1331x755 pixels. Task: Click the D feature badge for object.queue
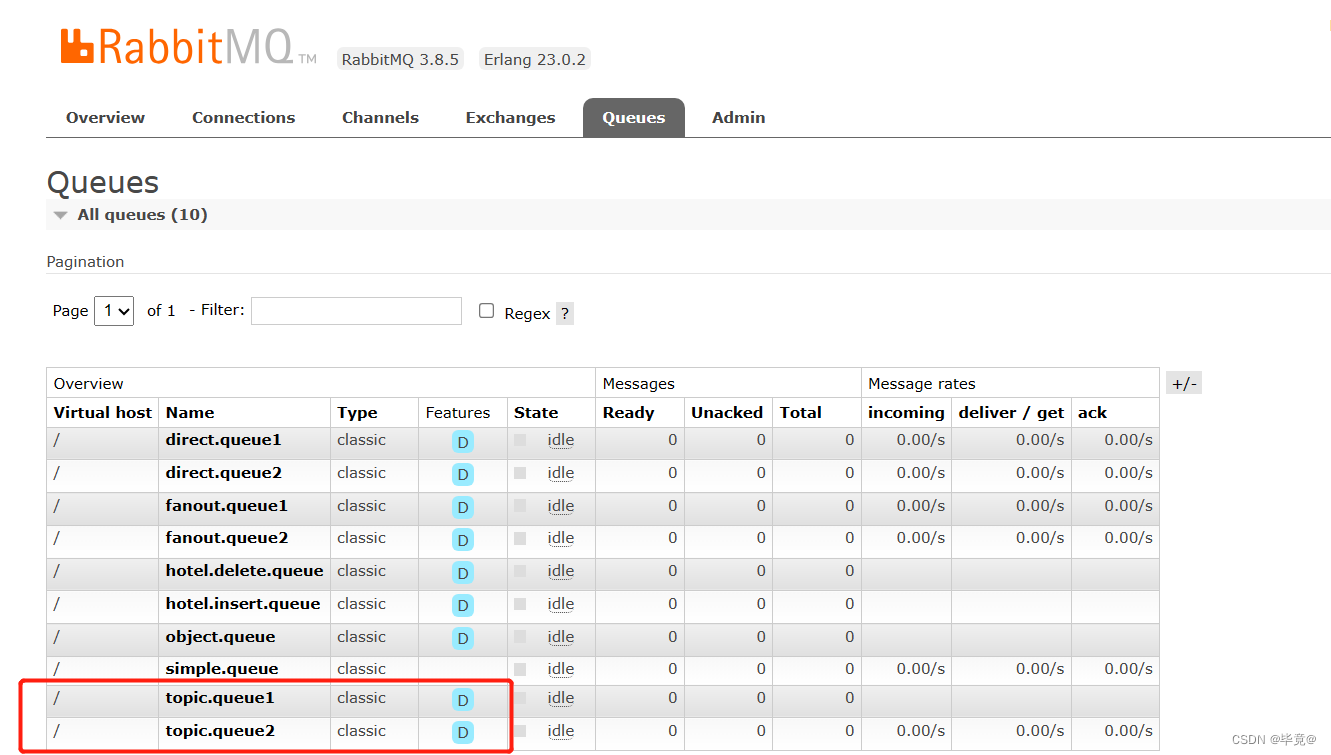[x=463, y=639]
